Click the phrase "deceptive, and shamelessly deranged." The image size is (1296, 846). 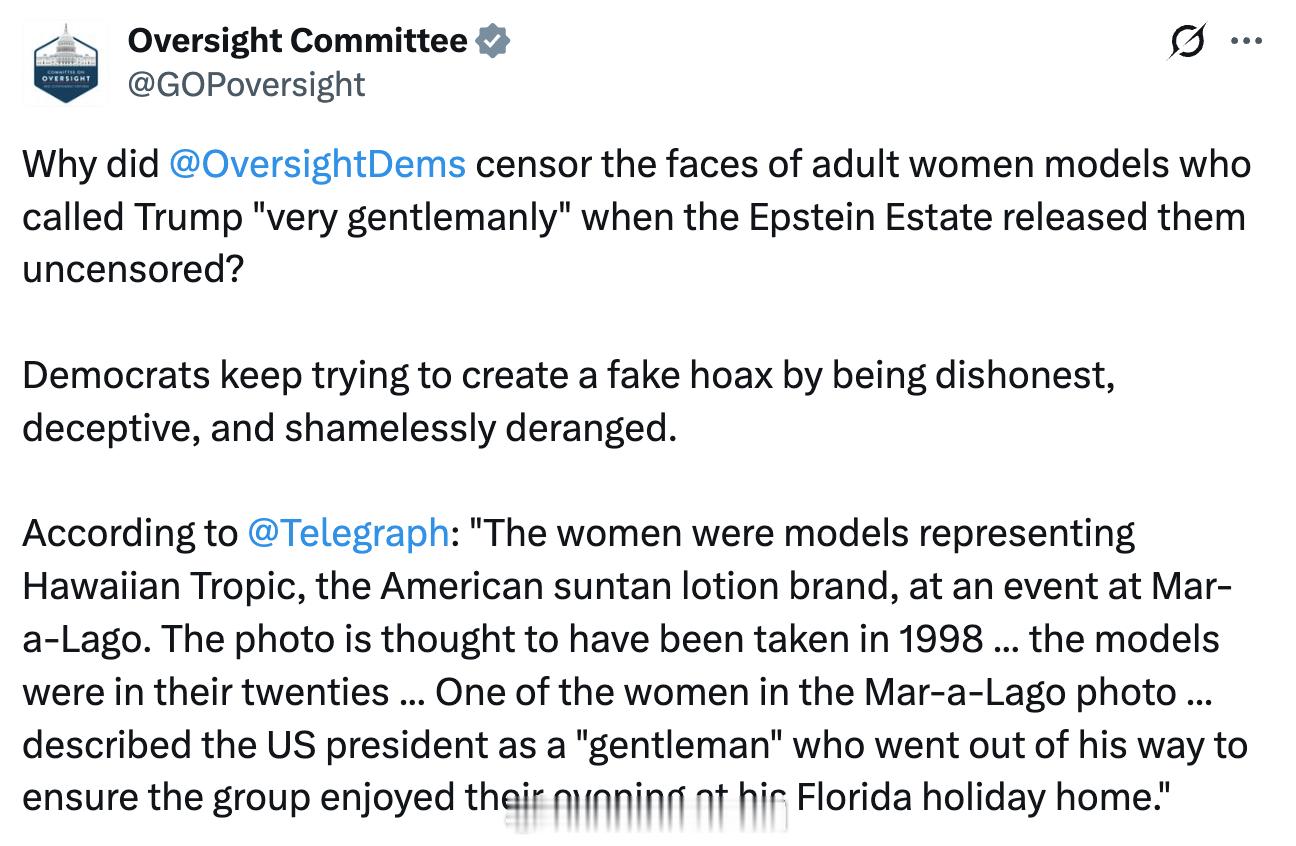click(x=349, y=428)
